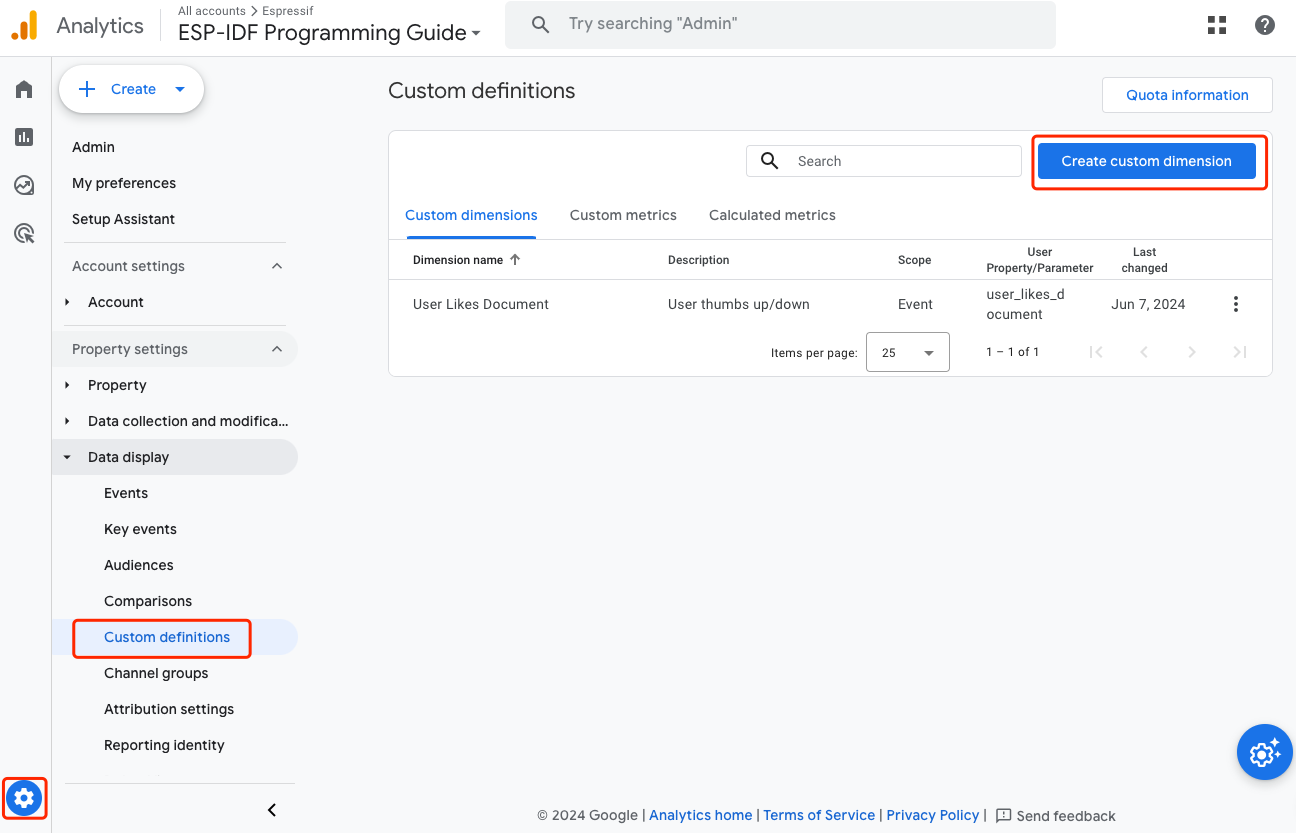Viewport: 1296px width, 833px height.
Task: Open the Items per page dropdown
Action: [907, 352]
